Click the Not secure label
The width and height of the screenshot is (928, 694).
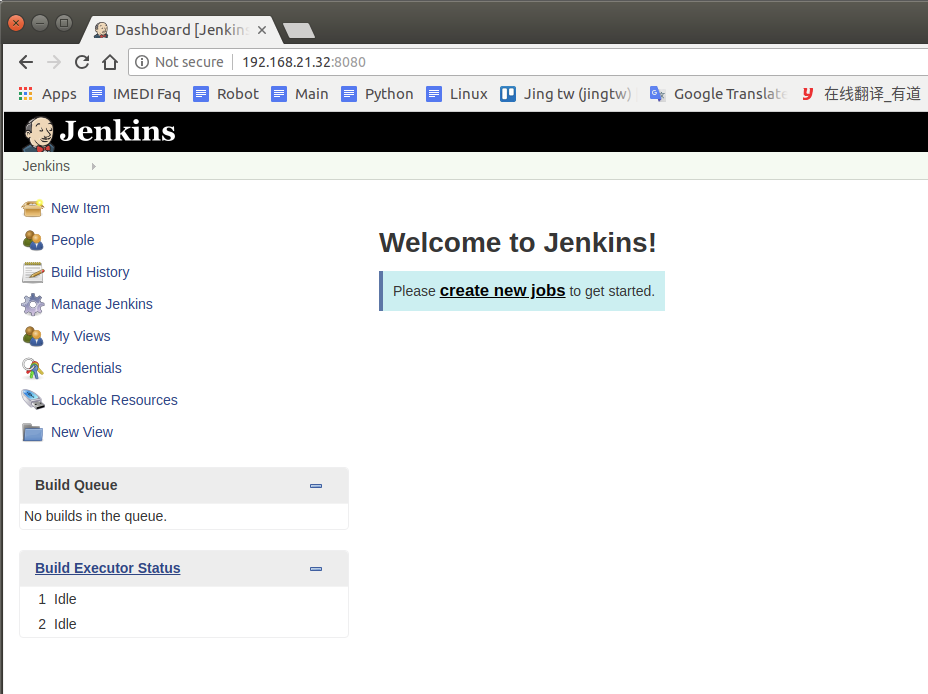tap(189, 62)
